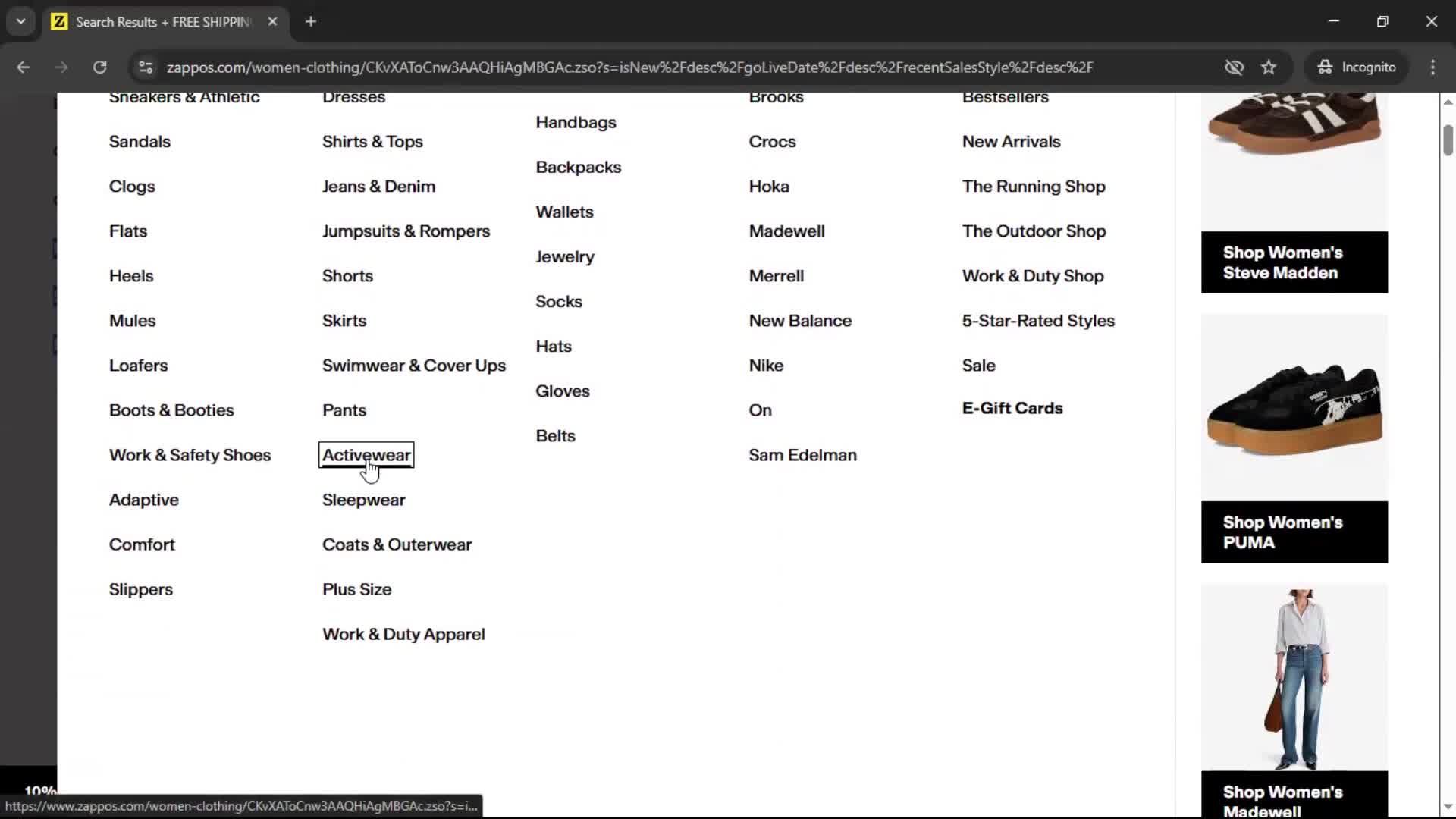View 5-Star-Rated Styles
Viewport: 1456px width, 819px height.
coord(1038,321)
